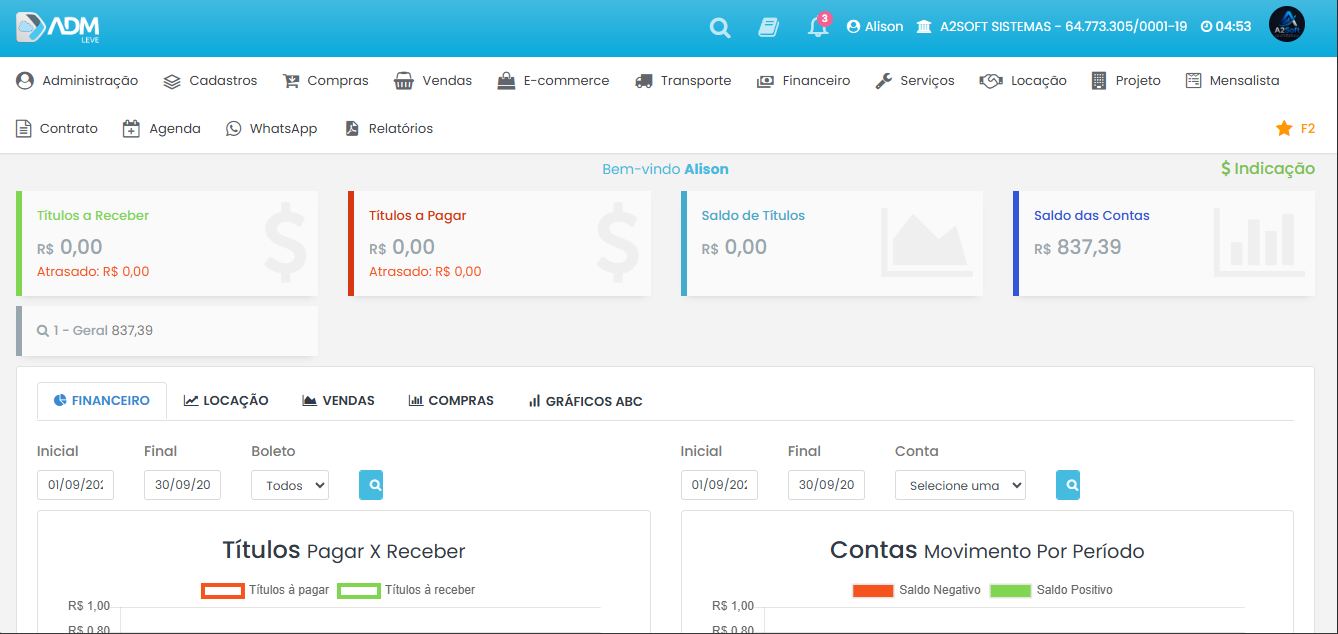Screen dimensions: 1338x634
Task: Open the Projeto menu
Action: pos(1126,81)
